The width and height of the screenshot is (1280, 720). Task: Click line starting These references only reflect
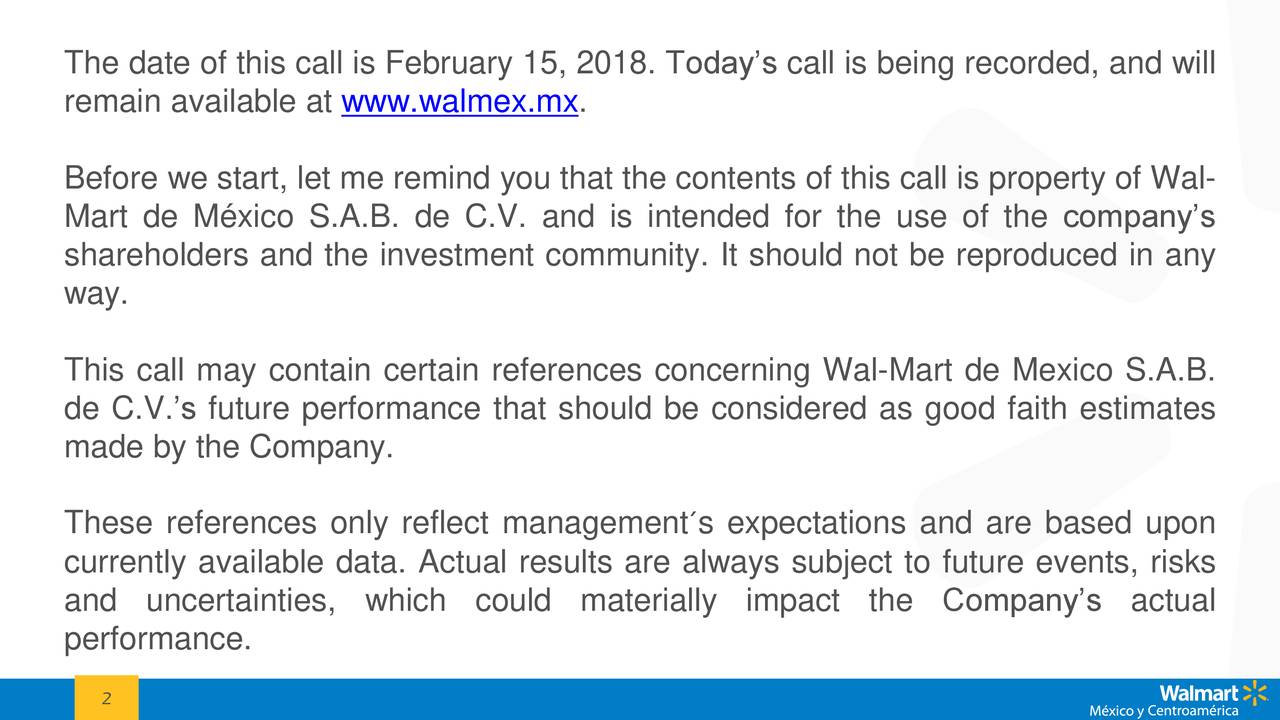click(640, 524)
